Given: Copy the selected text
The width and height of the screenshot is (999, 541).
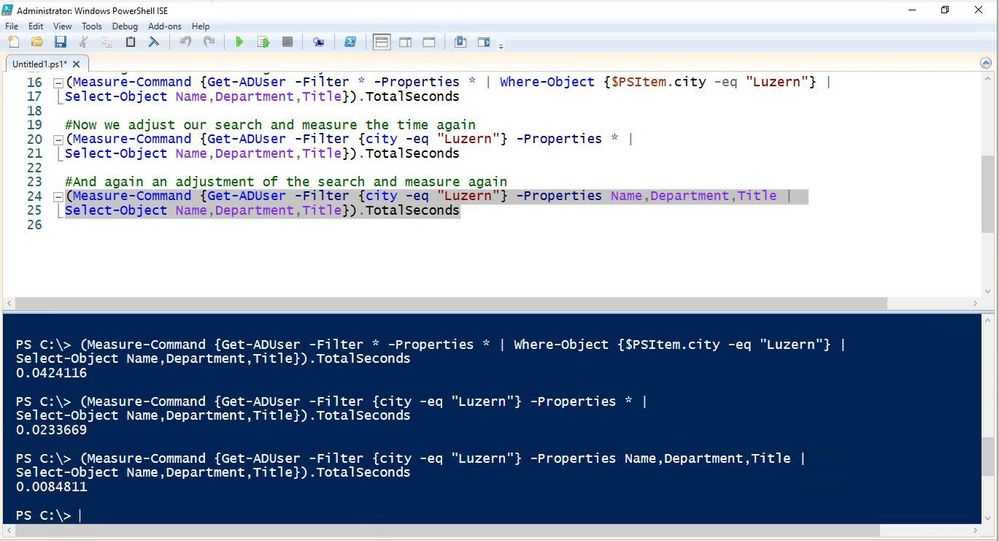Looking at the screenshot, I should pyautogui.click(x=106, y=42).
